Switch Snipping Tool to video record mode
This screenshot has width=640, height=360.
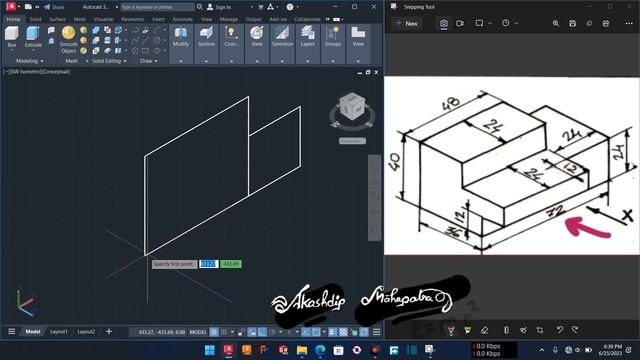pyautogui.click(x=460, y=23)
